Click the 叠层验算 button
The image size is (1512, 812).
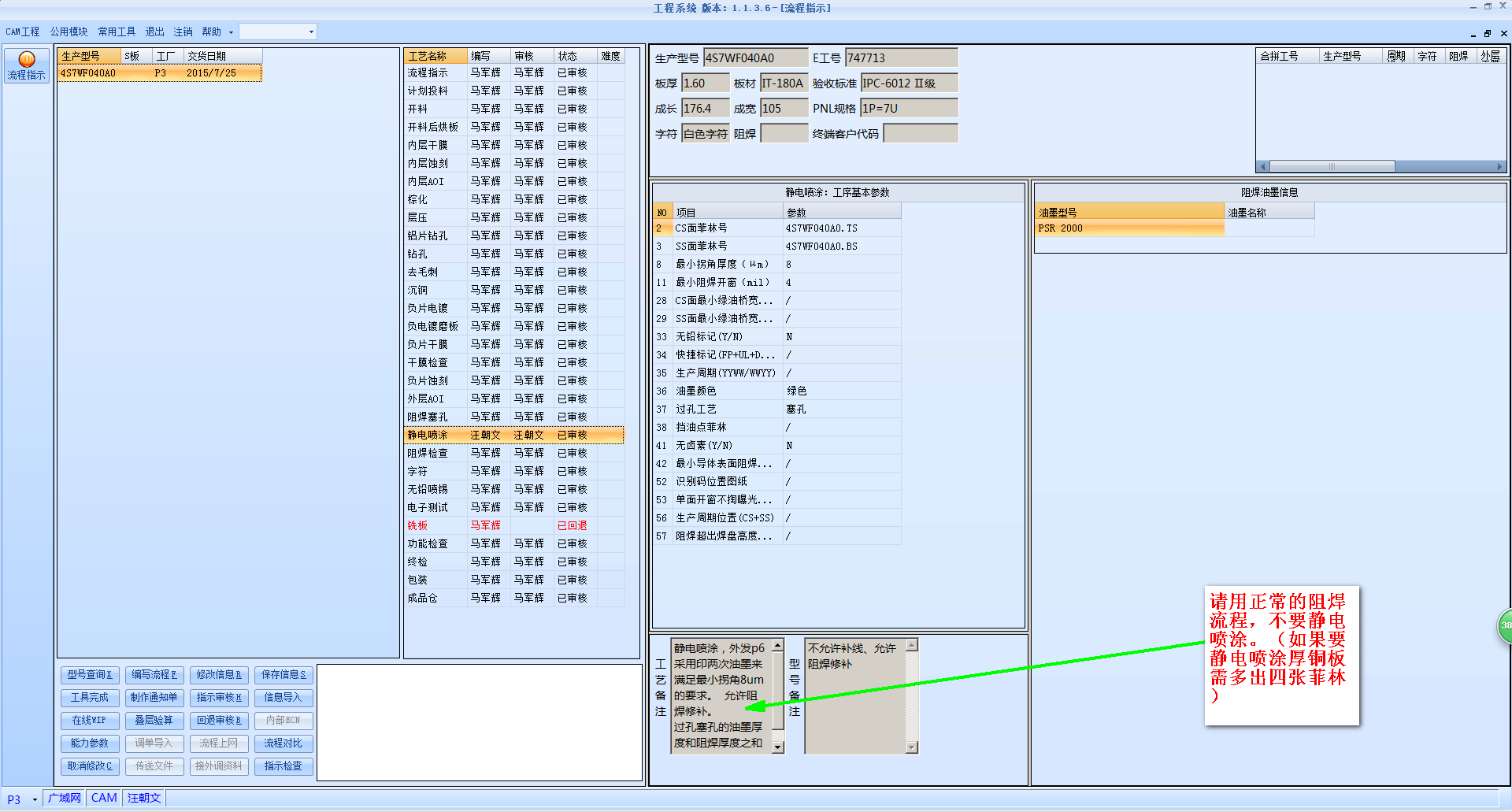pos(154,721)
